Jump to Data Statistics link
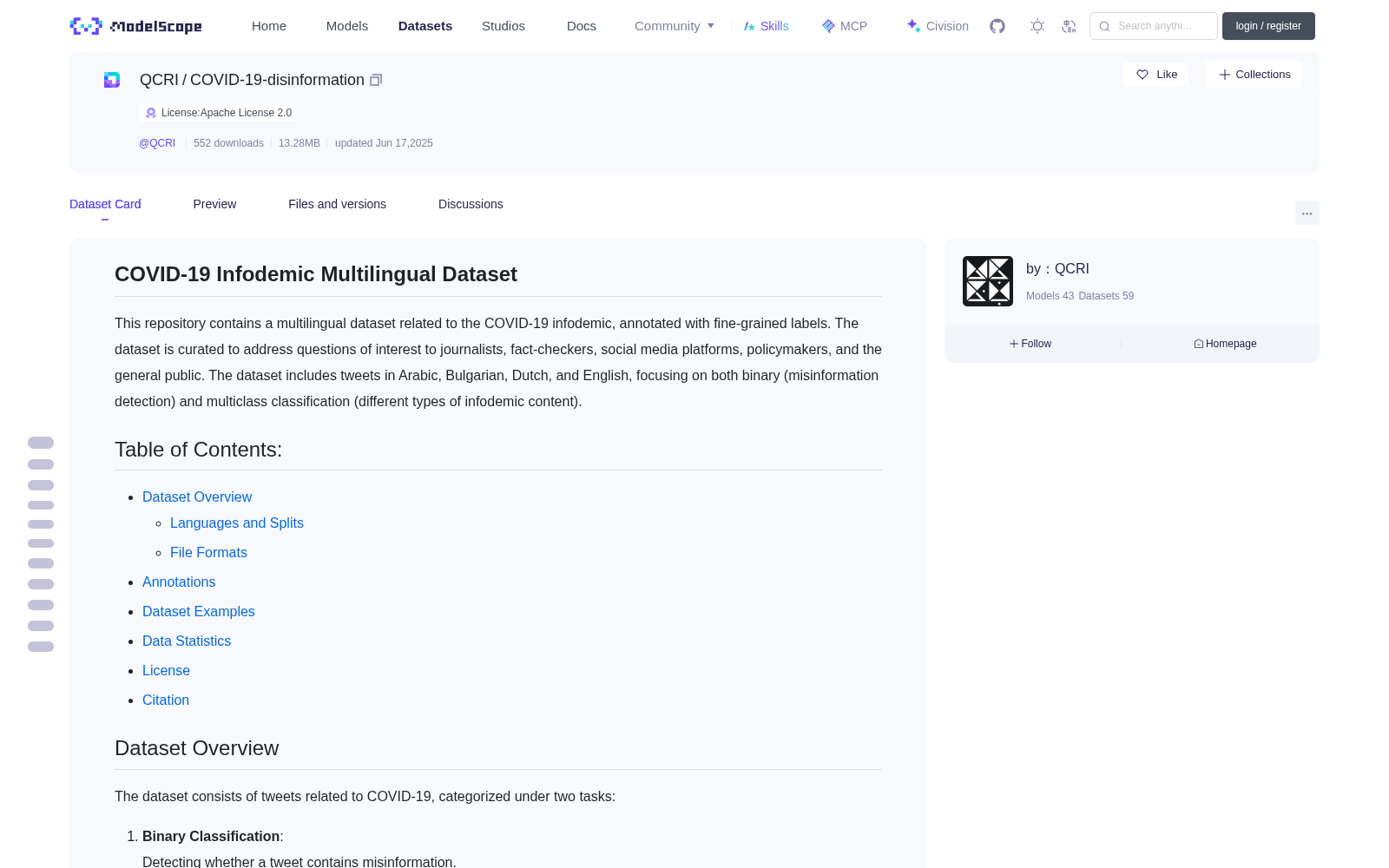The width and height of the screenshot is (1389, 868). [187, 641]
